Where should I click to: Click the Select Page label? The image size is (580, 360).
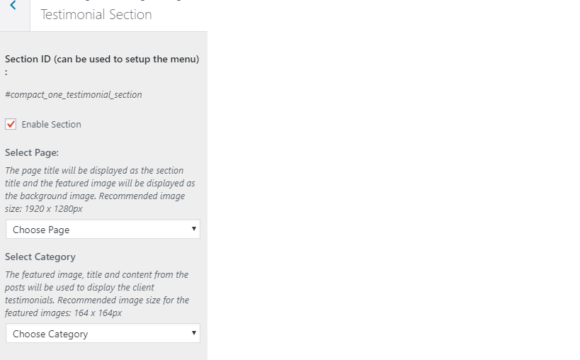[32, 152]
